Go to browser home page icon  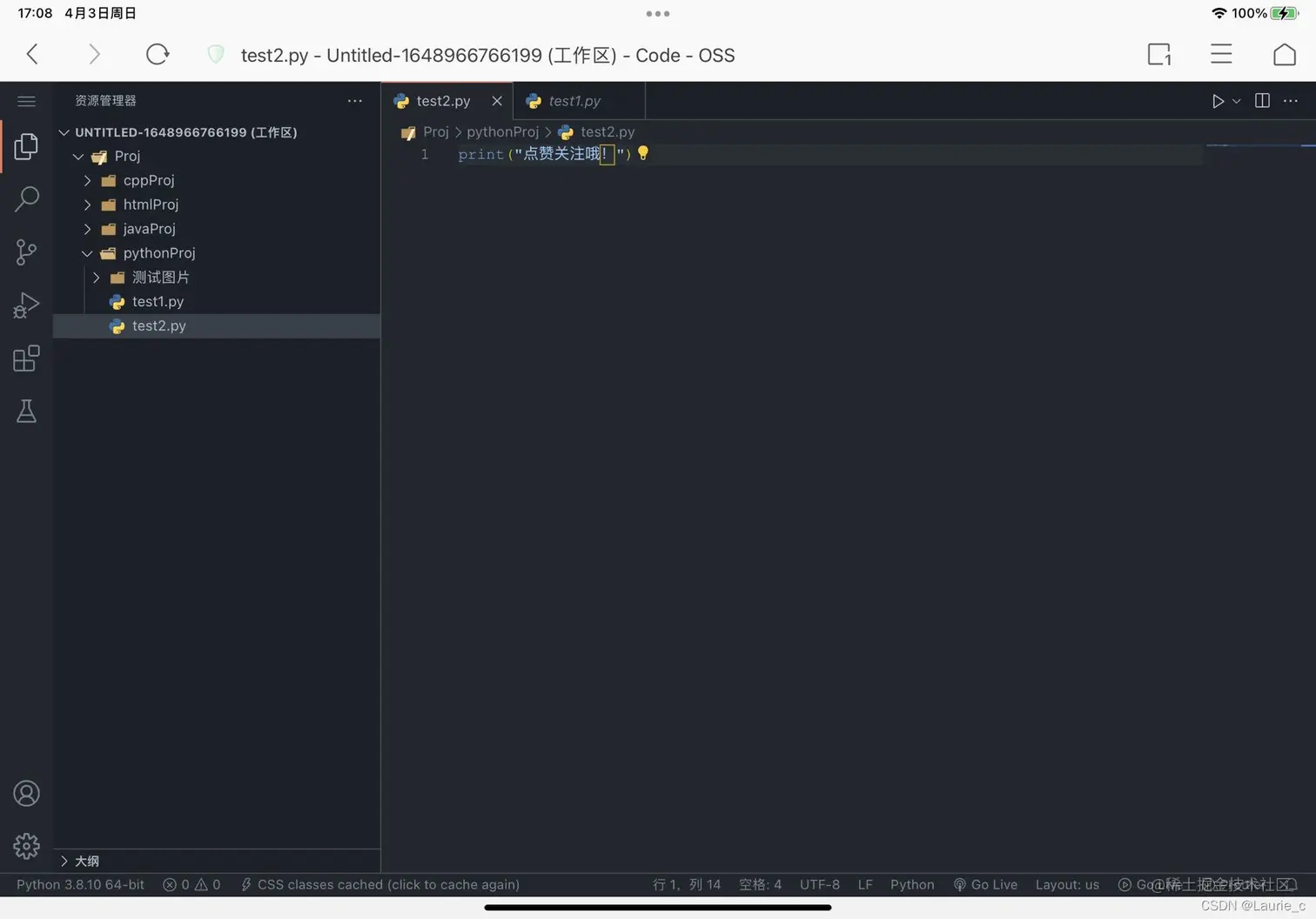click(1285, 55)
